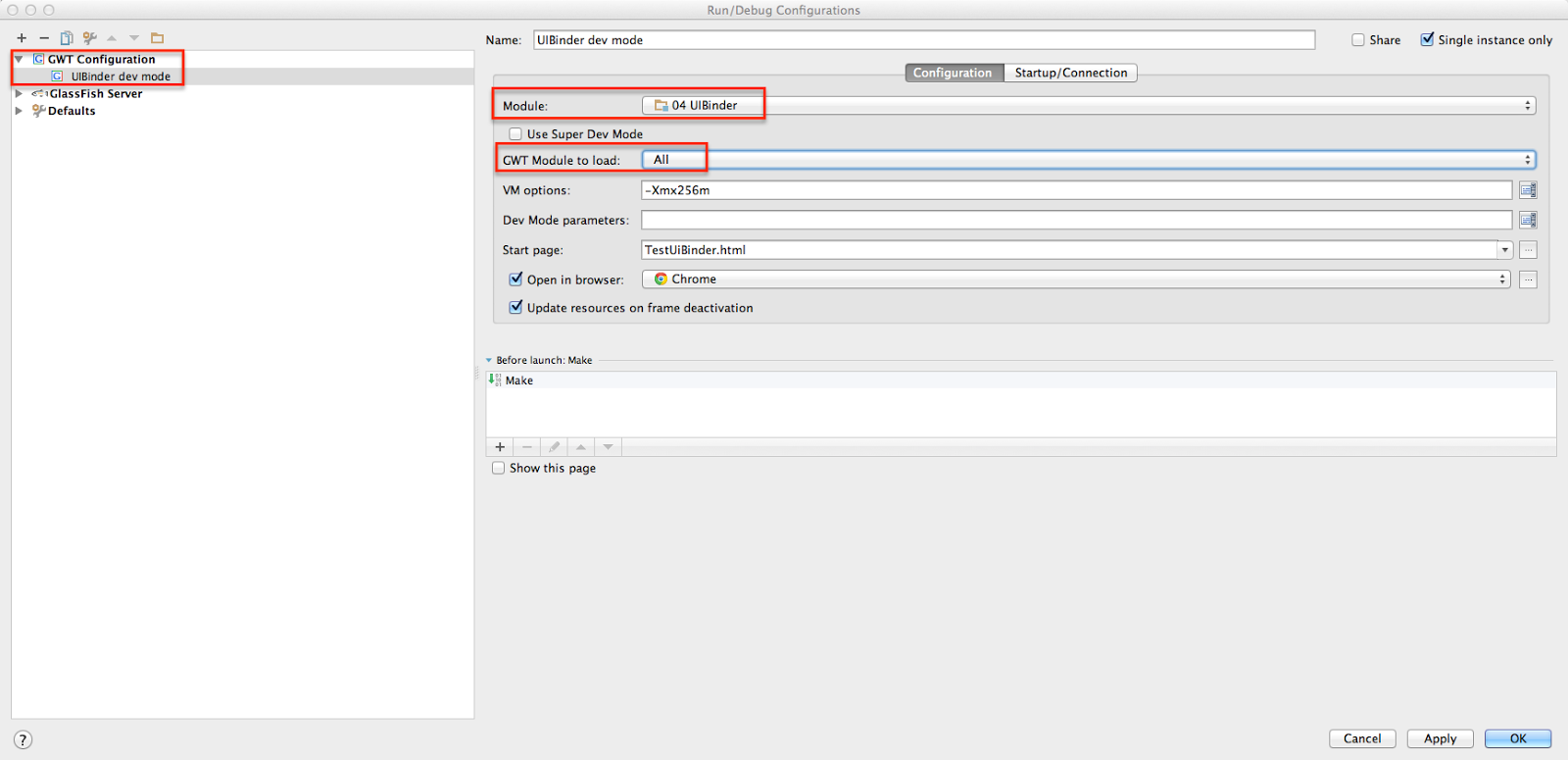Select the Make task icon in list
This screenshot has width=1568, height=760.
[x=495, y=380]
